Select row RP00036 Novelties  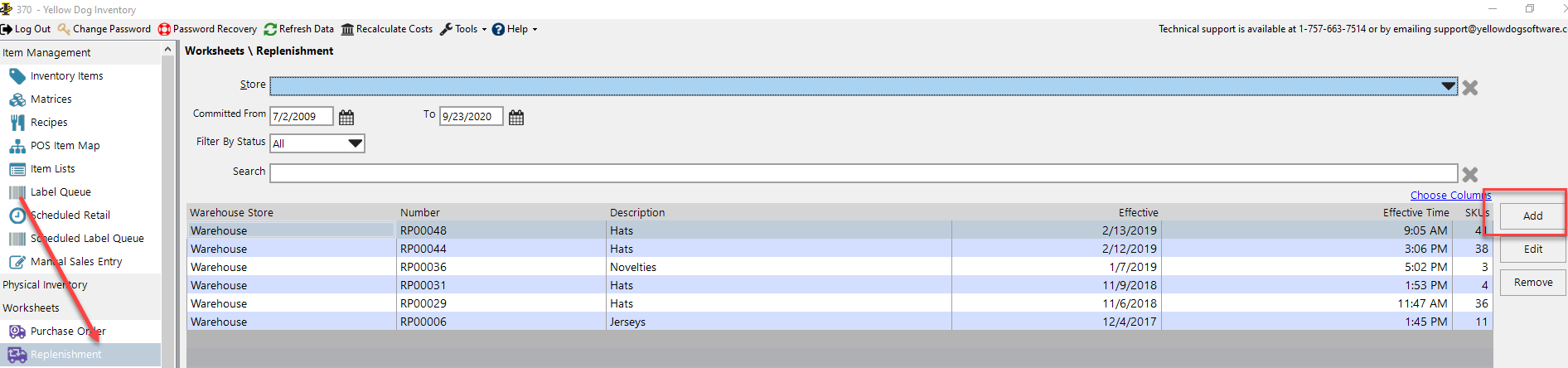click(x=840, y=267)
